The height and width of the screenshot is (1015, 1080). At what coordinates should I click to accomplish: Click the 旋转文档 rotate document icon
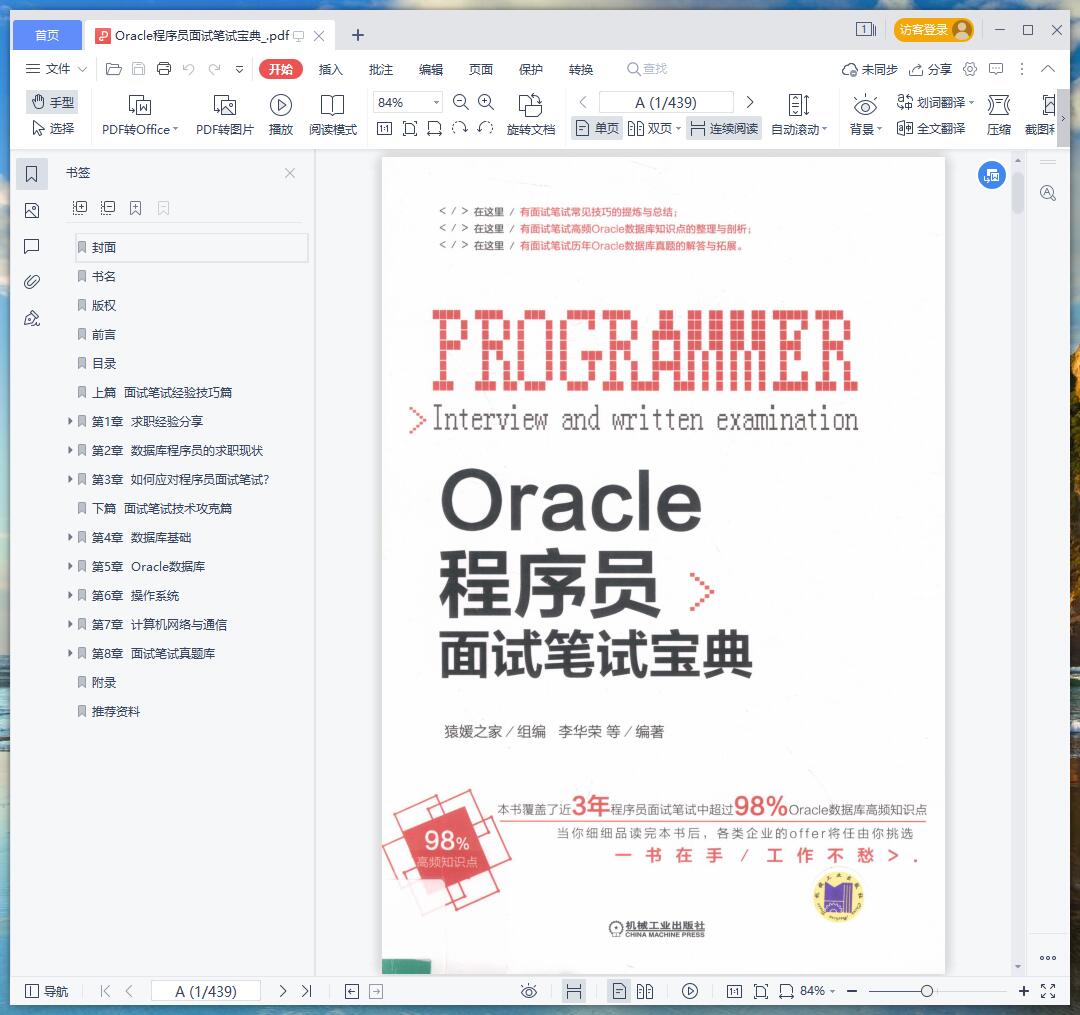(530, 114)
